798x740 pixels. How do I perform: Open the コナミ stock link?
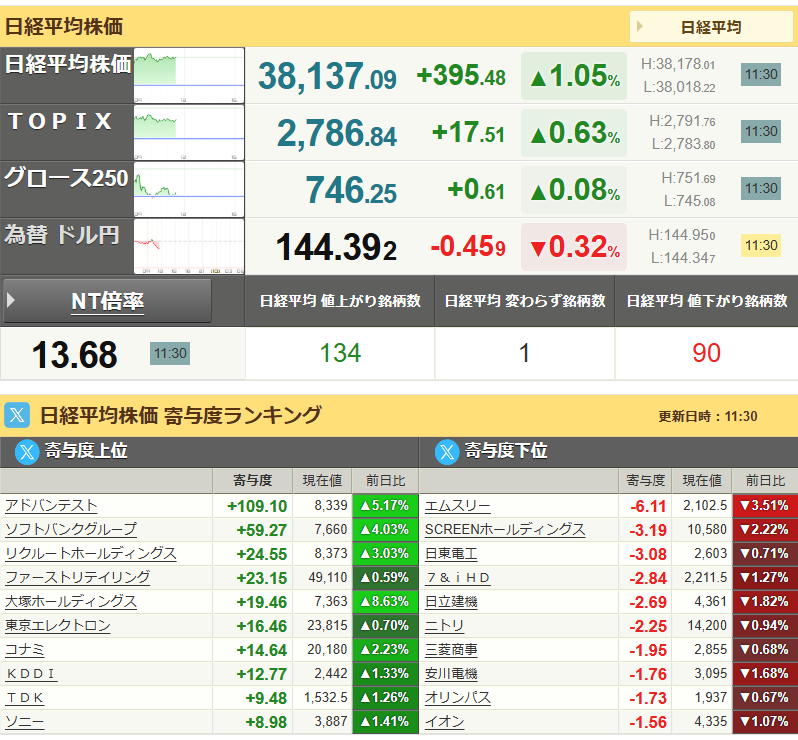[x=24, y=649]
